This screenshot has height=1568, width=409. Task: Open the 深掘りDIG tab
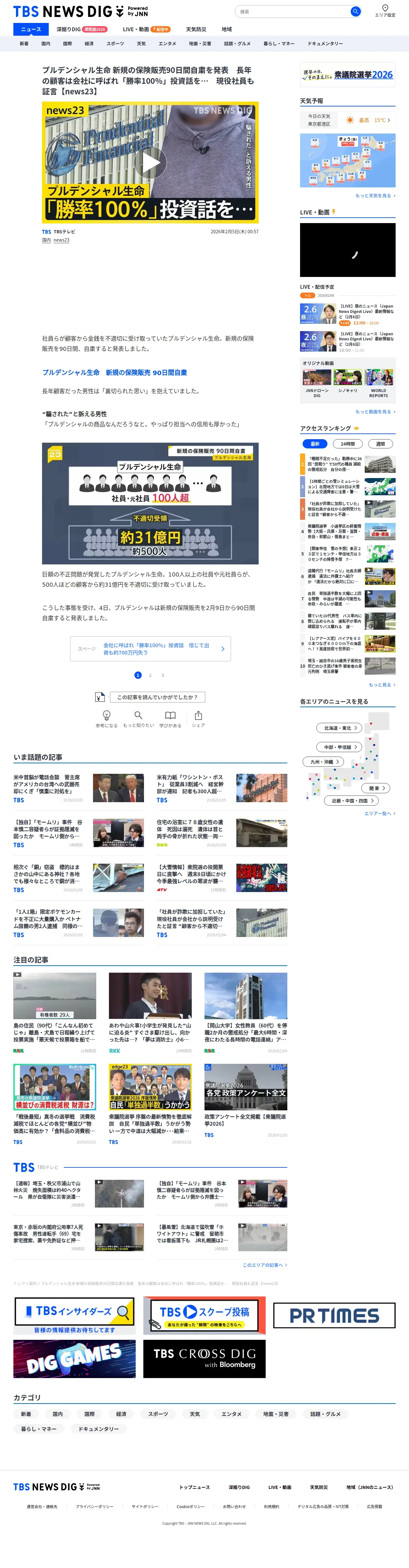81,29
